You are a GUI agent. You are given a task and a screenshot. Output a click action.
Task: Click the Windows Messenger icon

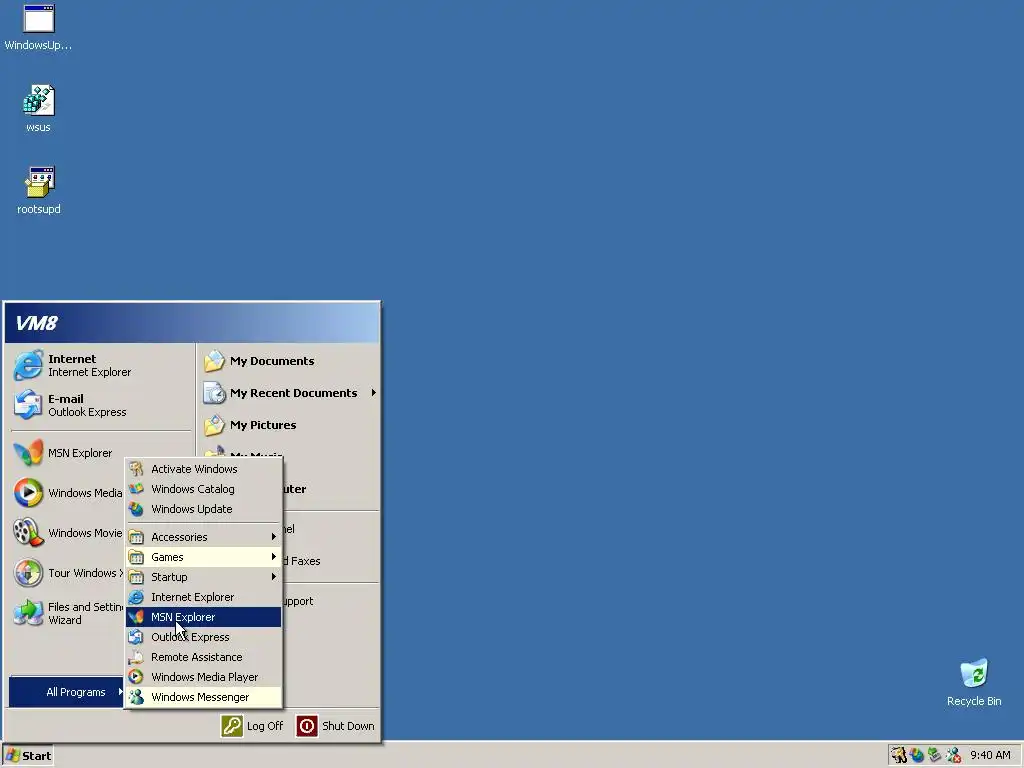136,697
